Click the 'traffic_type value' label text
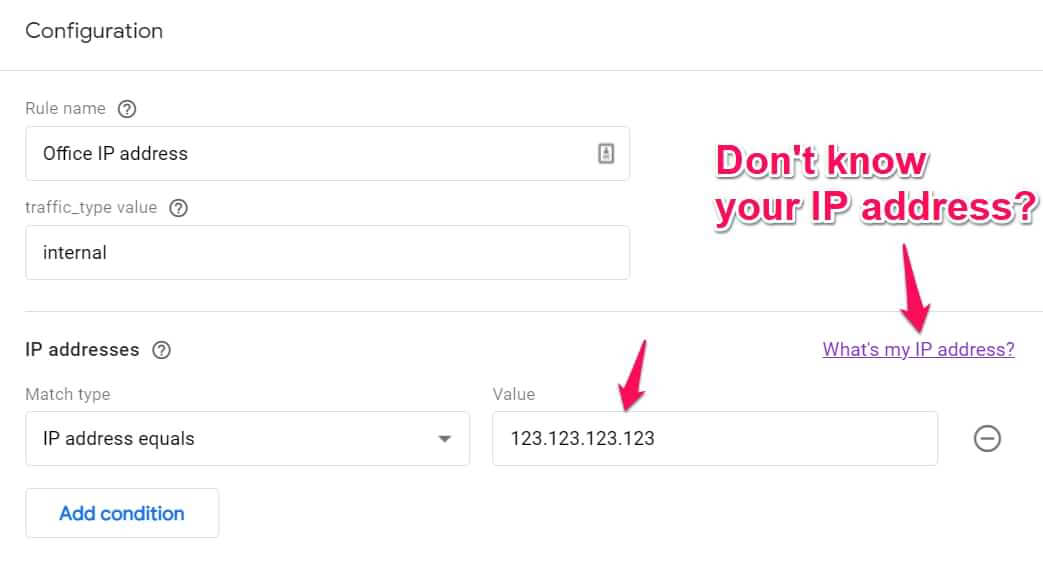 point(91,208)
